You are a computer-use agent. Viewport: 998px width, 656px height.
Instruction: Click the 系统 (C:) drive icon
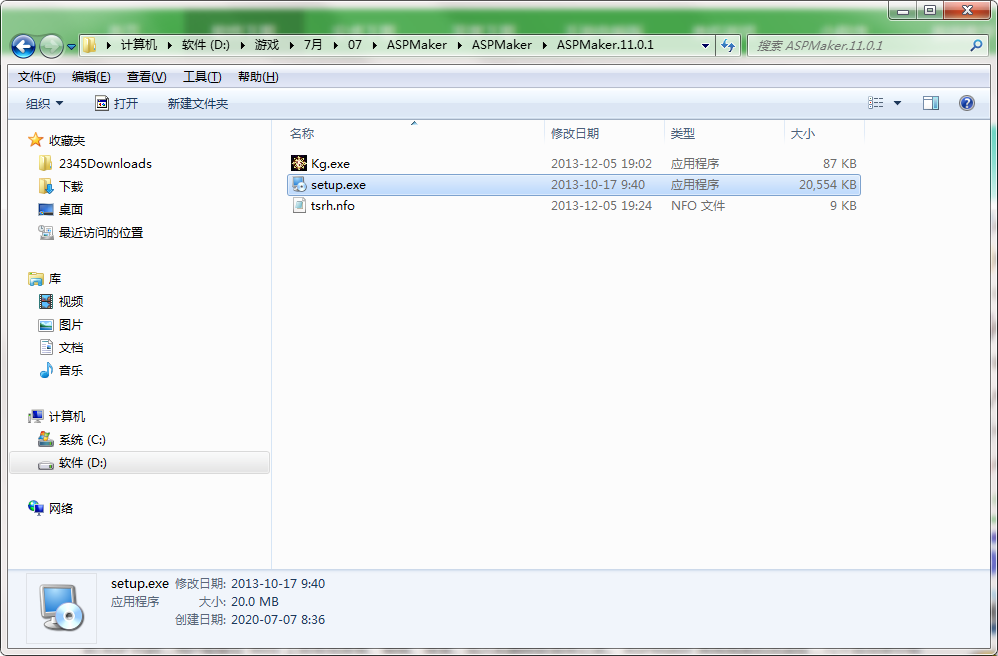pos(46,439)
